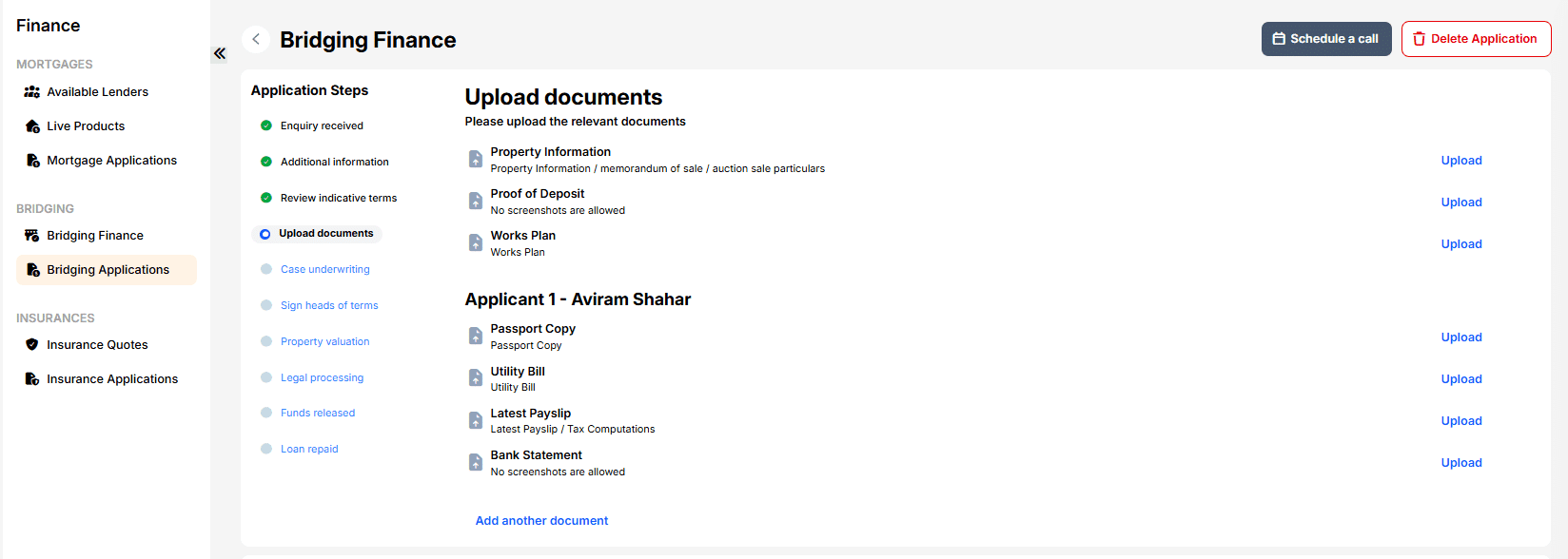Click the Available Lenders people icon
1568x559 pixels.
click(32, 92)
